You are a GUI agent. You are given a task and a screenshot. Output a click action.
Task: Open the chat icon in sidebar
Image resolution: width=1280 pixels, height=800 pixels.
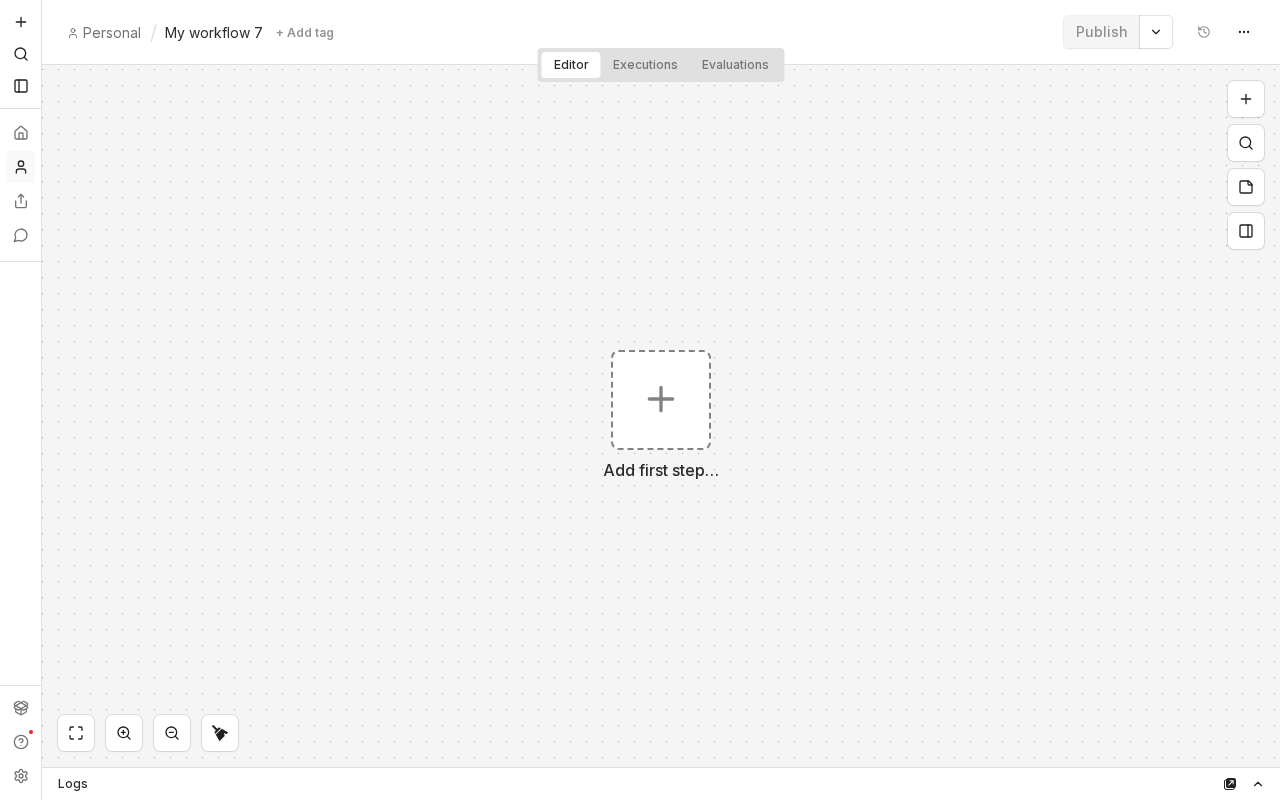click(x=21, y=235)
